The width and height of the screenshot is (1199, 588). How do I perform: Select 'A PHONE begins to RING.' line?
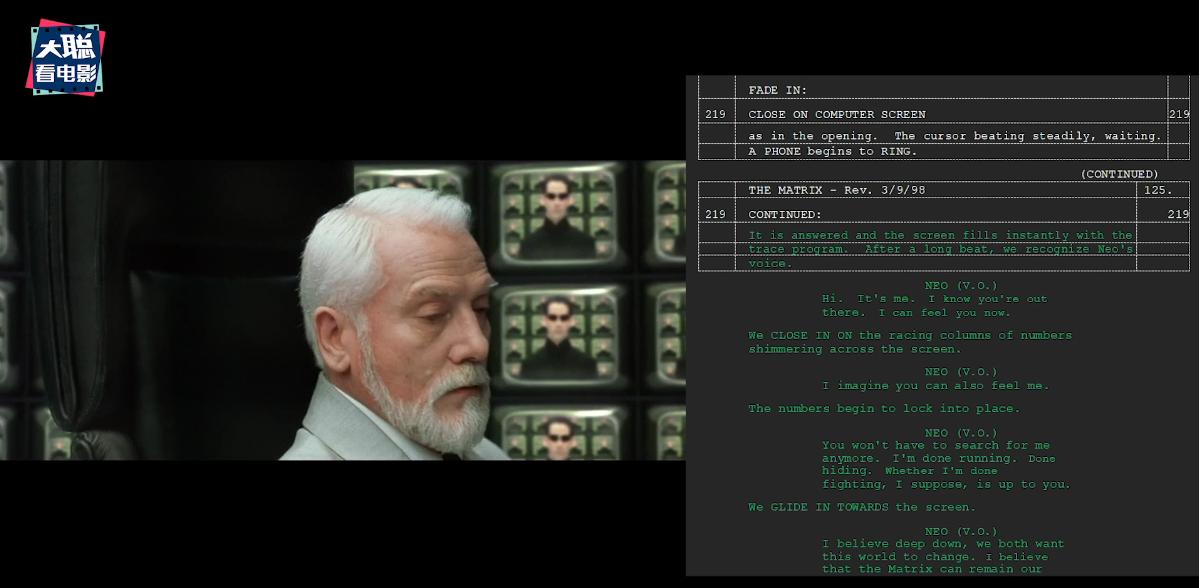tap(833, 151)
